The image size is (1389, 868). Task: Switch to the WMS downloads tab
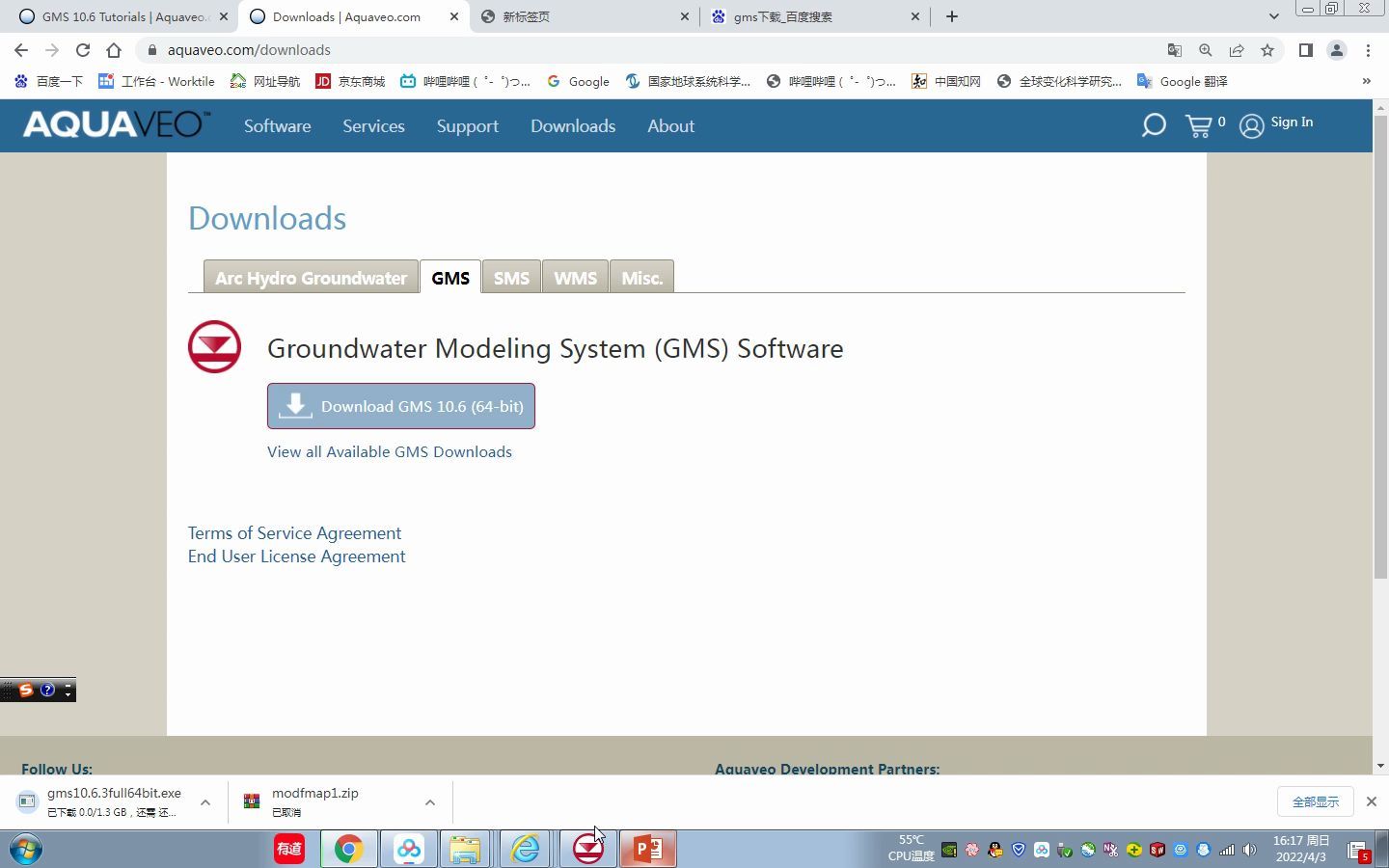point(575,277)
